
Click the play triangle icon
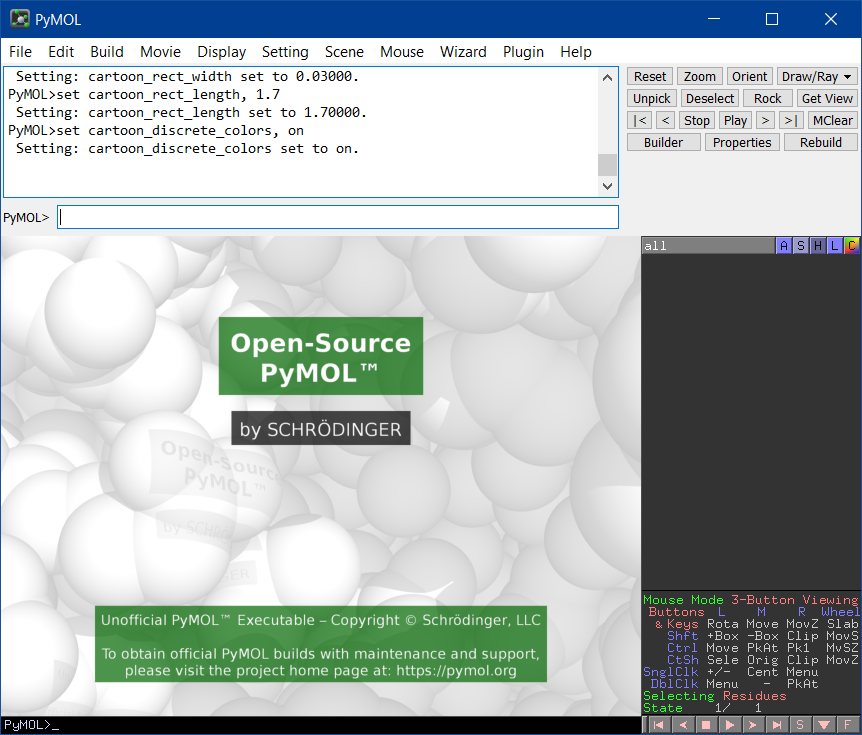730,725
